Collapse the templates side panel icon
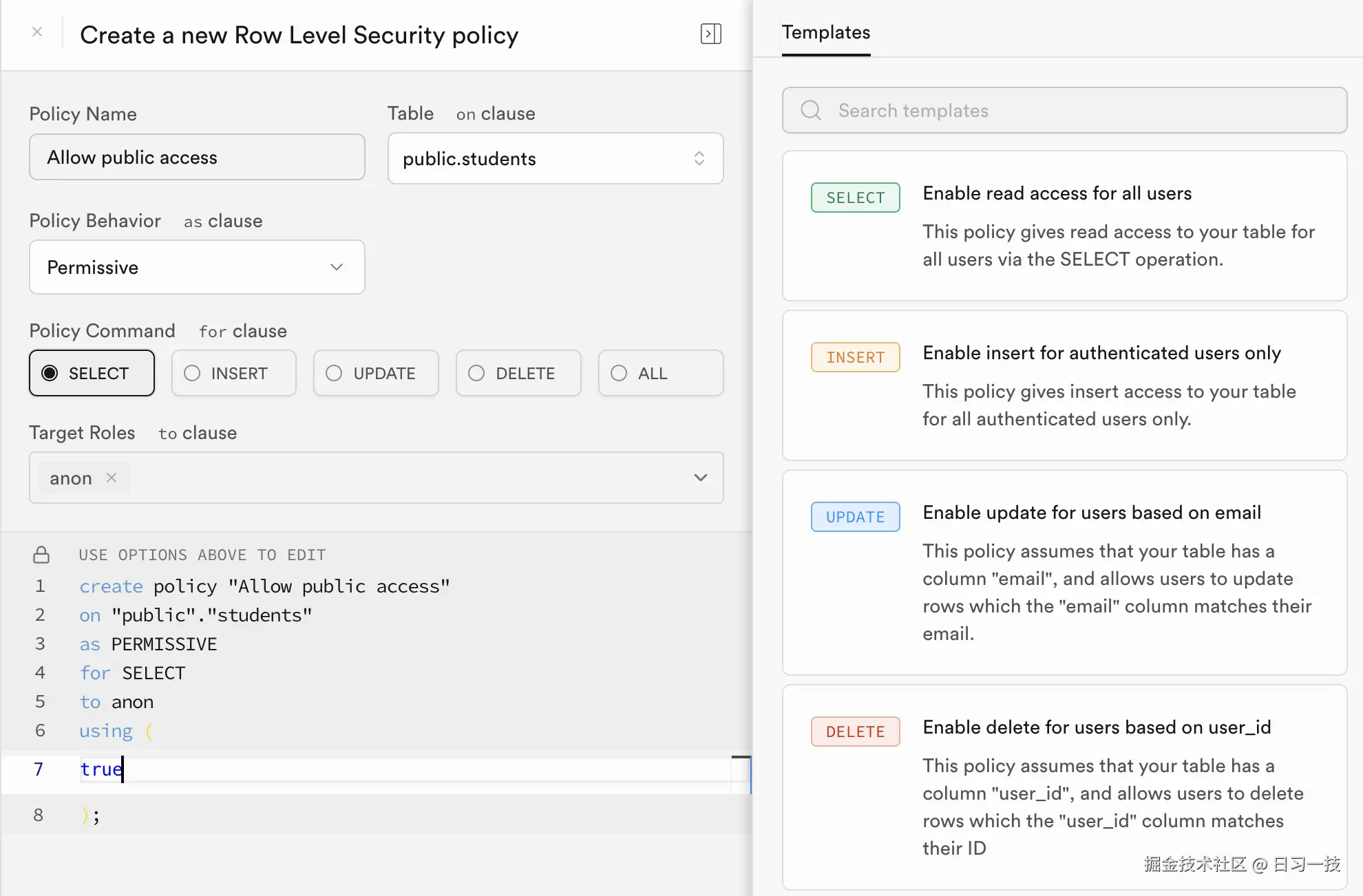This screenshot has width=1363, height=896. click(x=710, y=34)
